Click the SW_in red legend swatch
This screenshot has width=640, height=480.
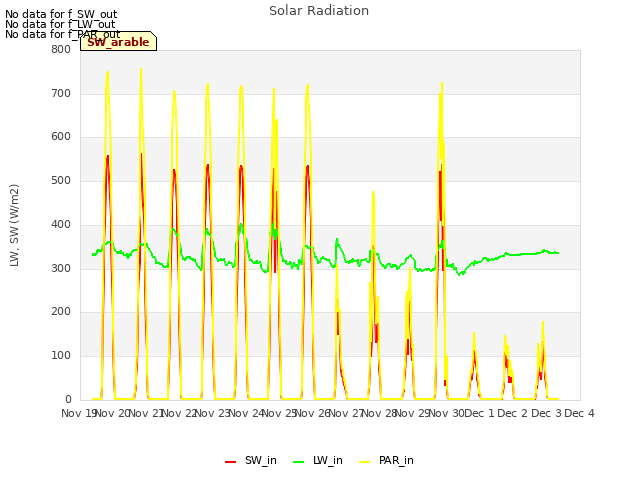230,462
